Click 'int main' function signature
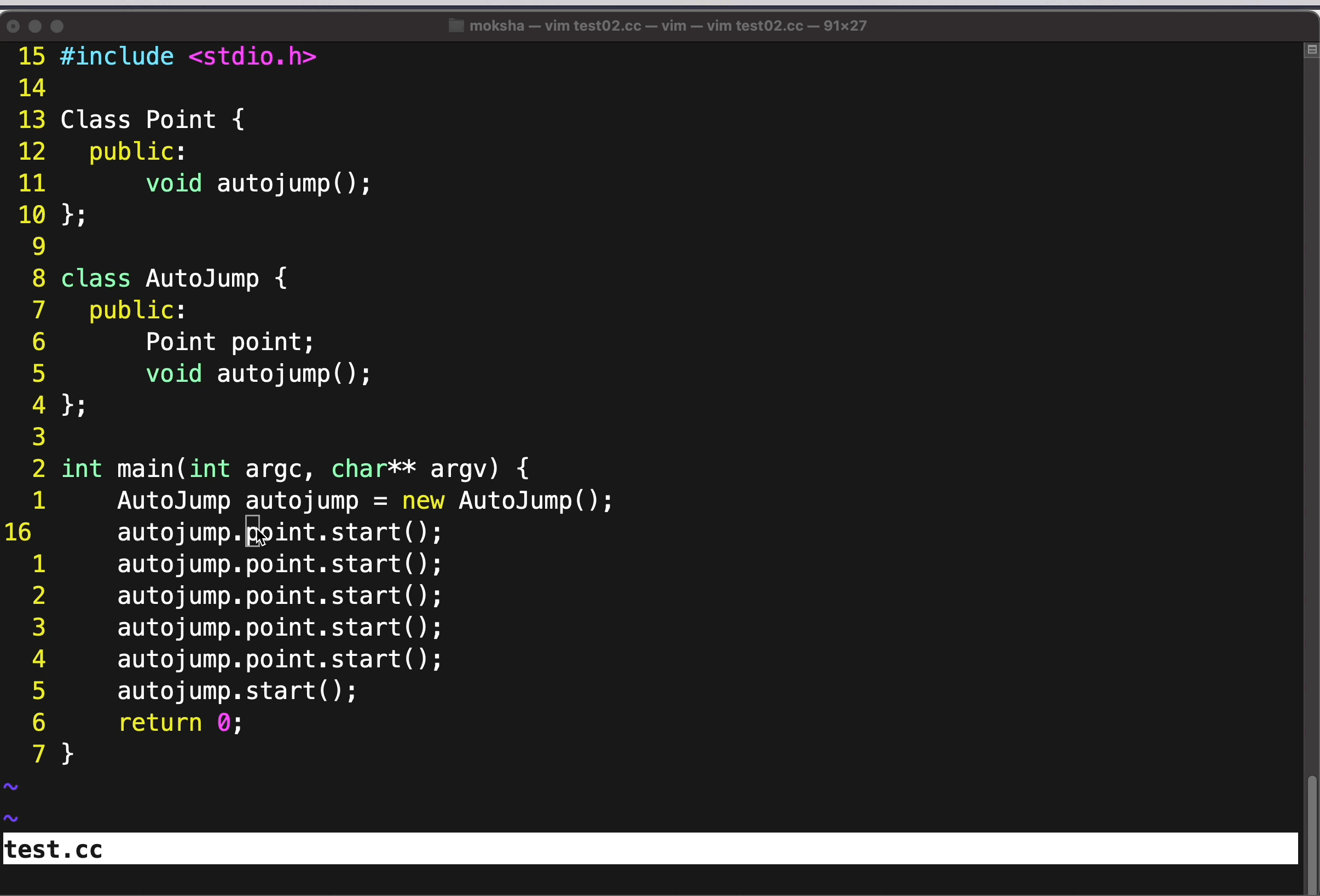This screenshot has height=896, width=1320. tap(294, 469)
